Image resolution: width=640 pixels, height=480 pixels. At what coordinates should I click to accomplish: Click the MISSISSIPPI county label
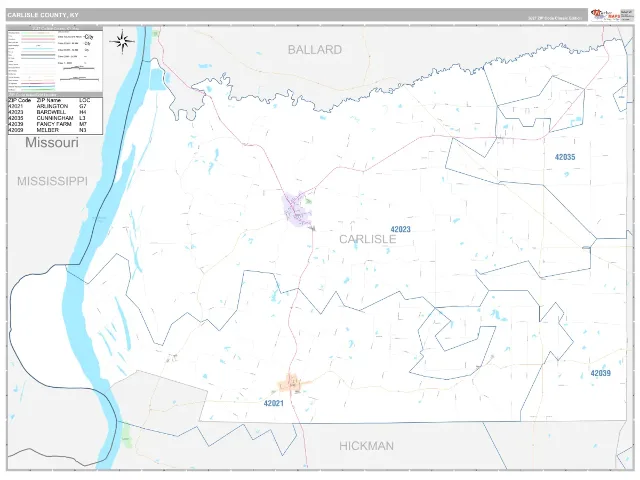pos(52,181)
